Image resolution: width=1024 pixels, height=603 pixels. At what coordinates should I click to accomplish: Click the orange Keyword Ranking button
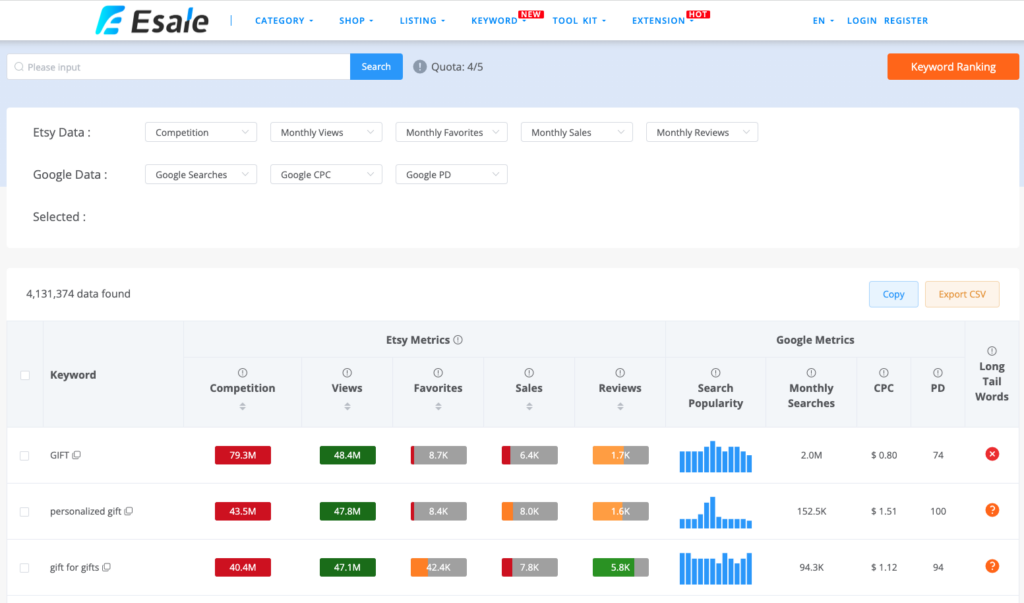pyautogui.click(x=952, y=66)
